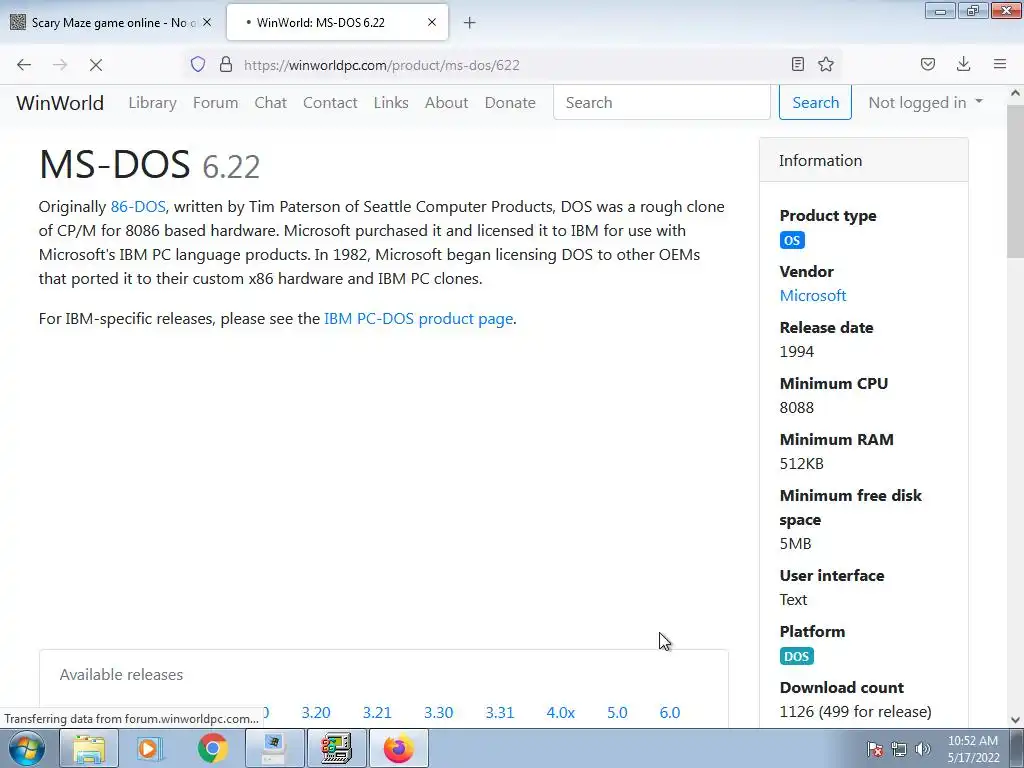
Task: Toggle reader view icon
Action: pos(797,64)
